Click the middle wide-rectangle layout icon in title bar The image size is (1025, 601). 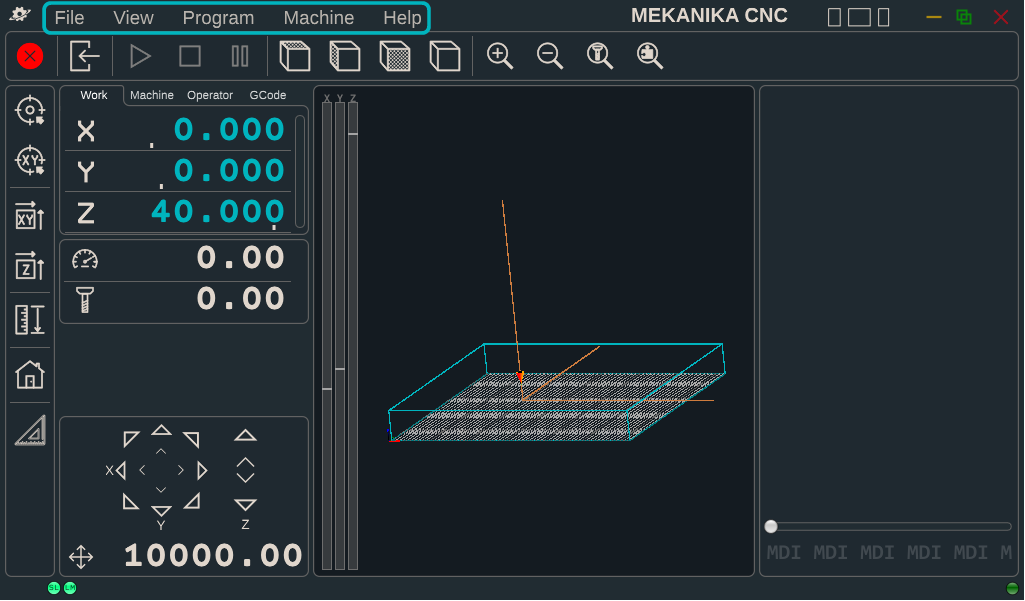click(859, 17)
